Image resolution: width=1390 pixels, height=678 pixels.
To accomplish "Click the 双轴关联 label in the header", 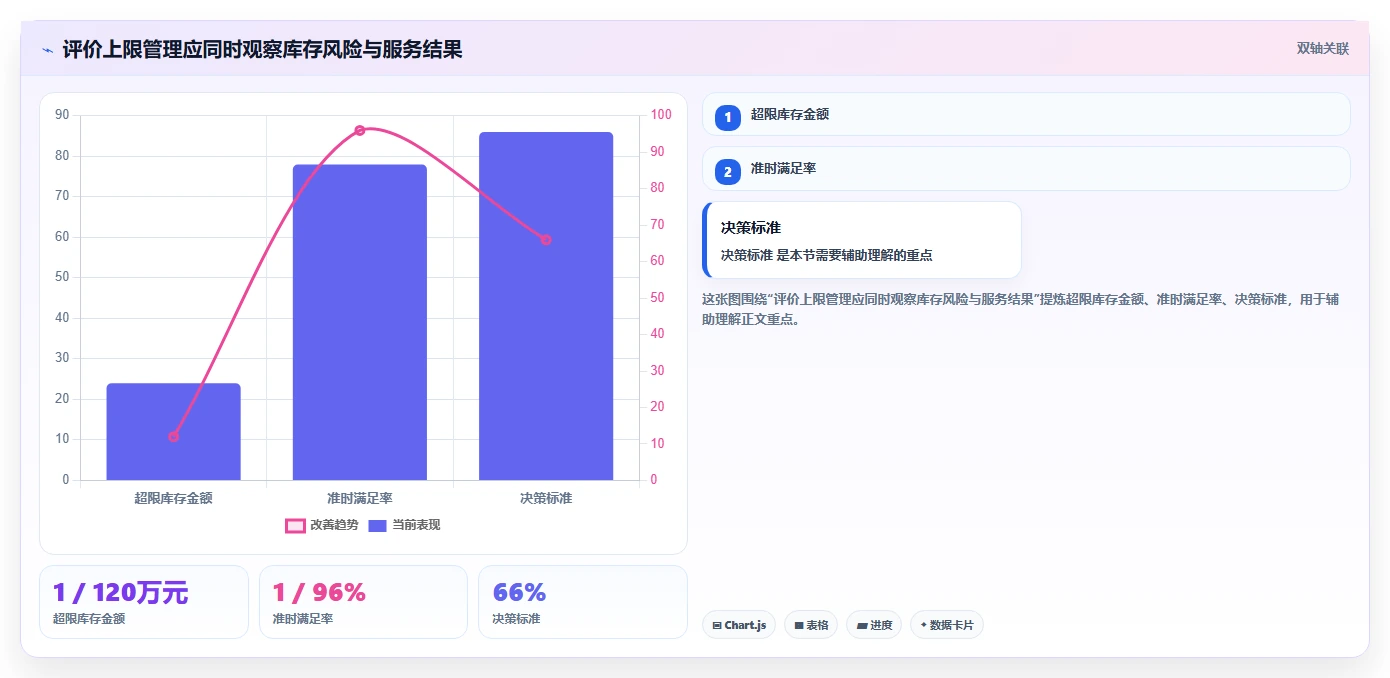I will [1323, 48].
